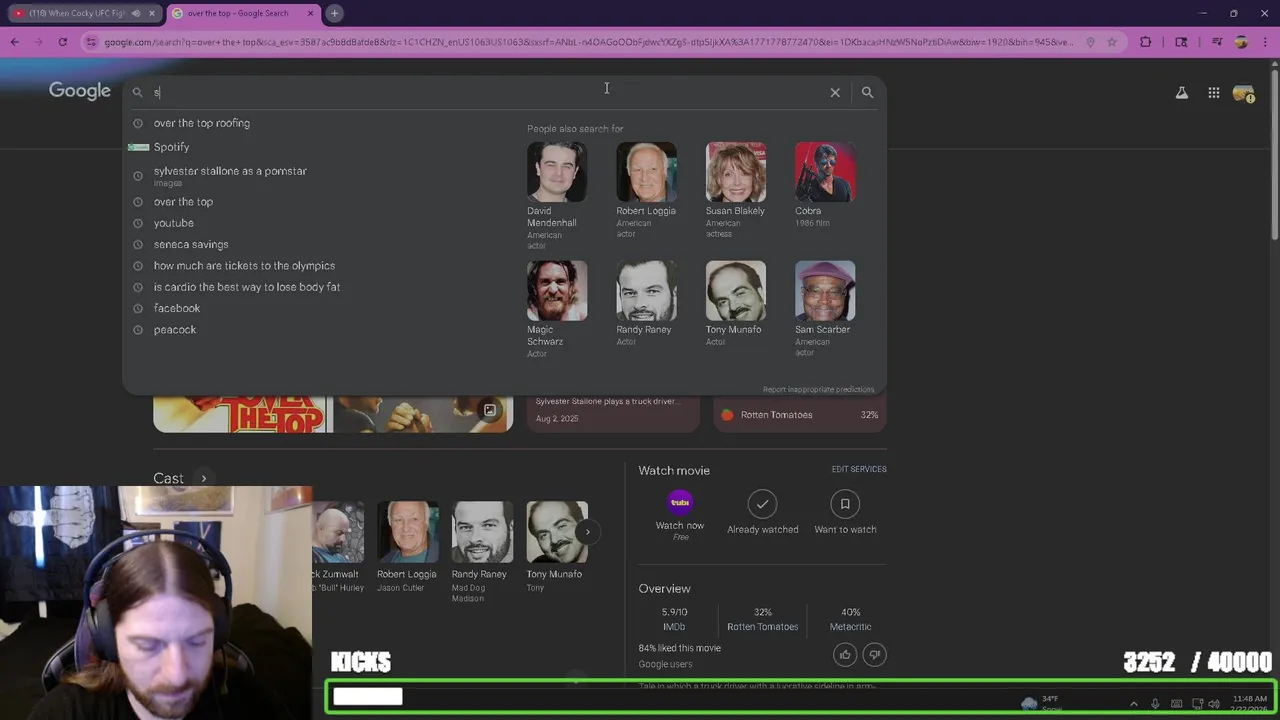The height and width of the screenshot is (720, 1280).
Task: Open Search Labs flask icon
Action: [x=1181, y=93]
